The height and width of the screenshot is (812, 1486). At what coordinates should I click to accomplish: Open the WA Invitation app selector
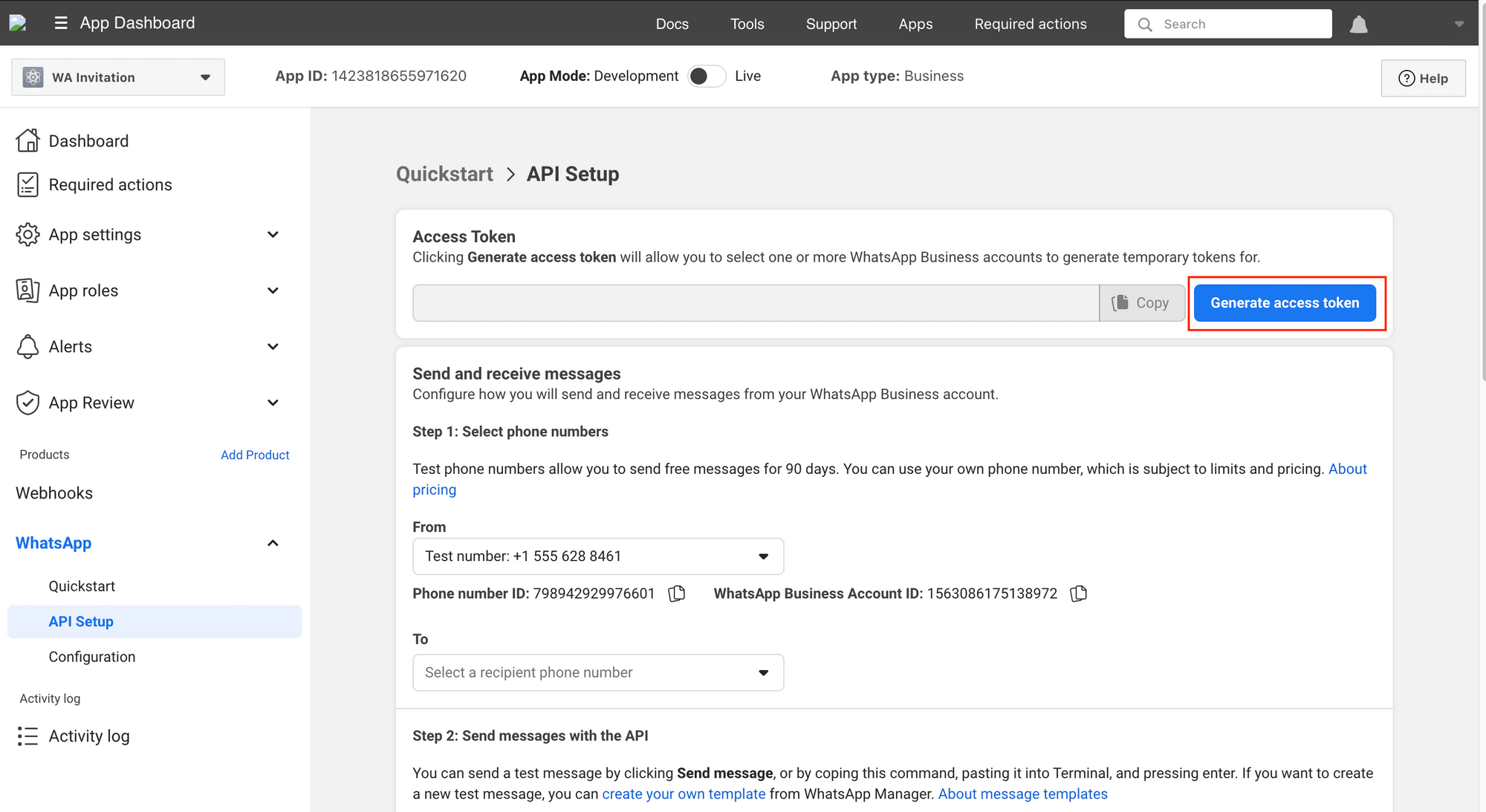(118, 77)
